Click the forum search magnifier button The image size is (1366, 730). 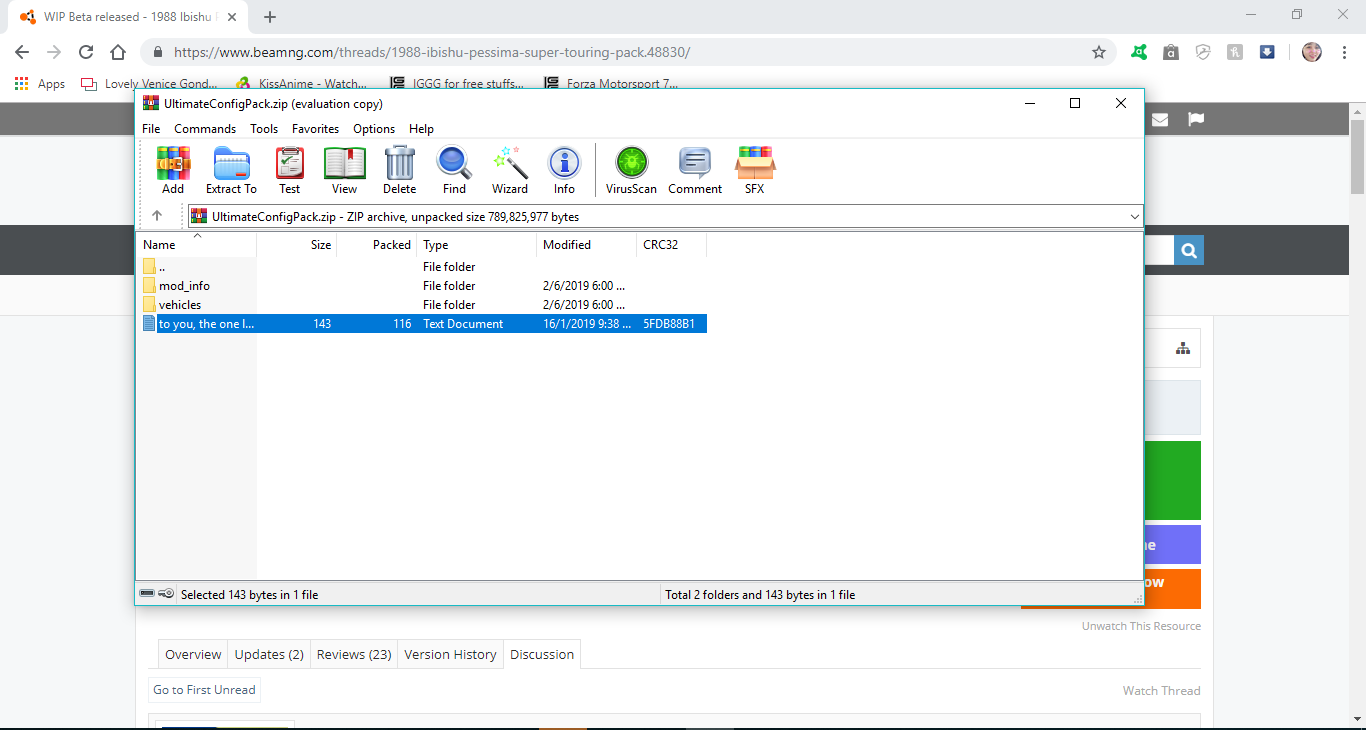[1189, 251]
